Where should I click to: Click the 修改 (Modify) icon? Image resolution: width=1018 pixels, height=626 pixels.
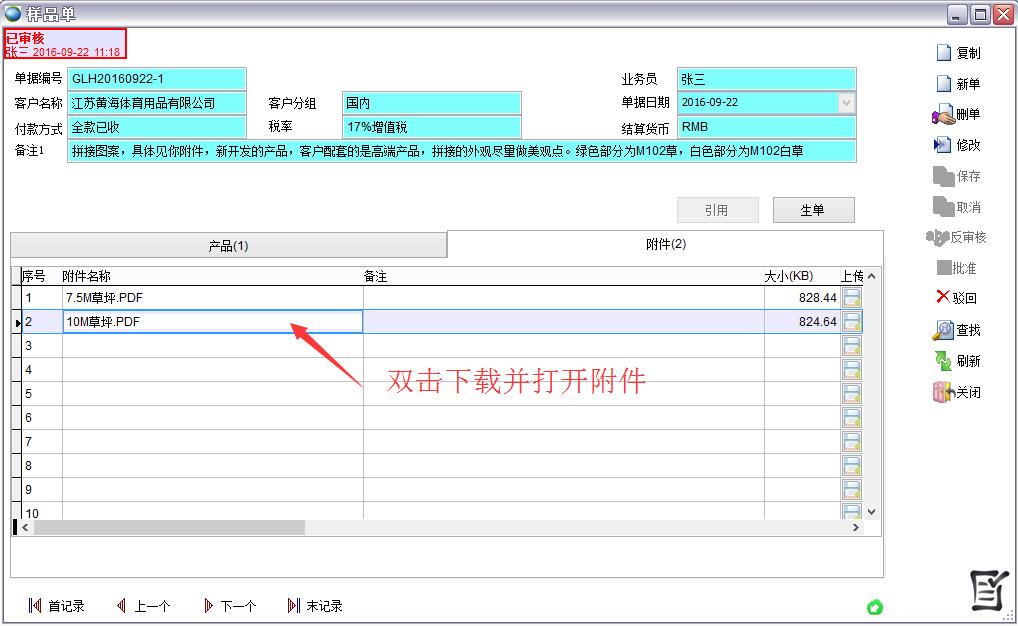click(x=959, y=144)
